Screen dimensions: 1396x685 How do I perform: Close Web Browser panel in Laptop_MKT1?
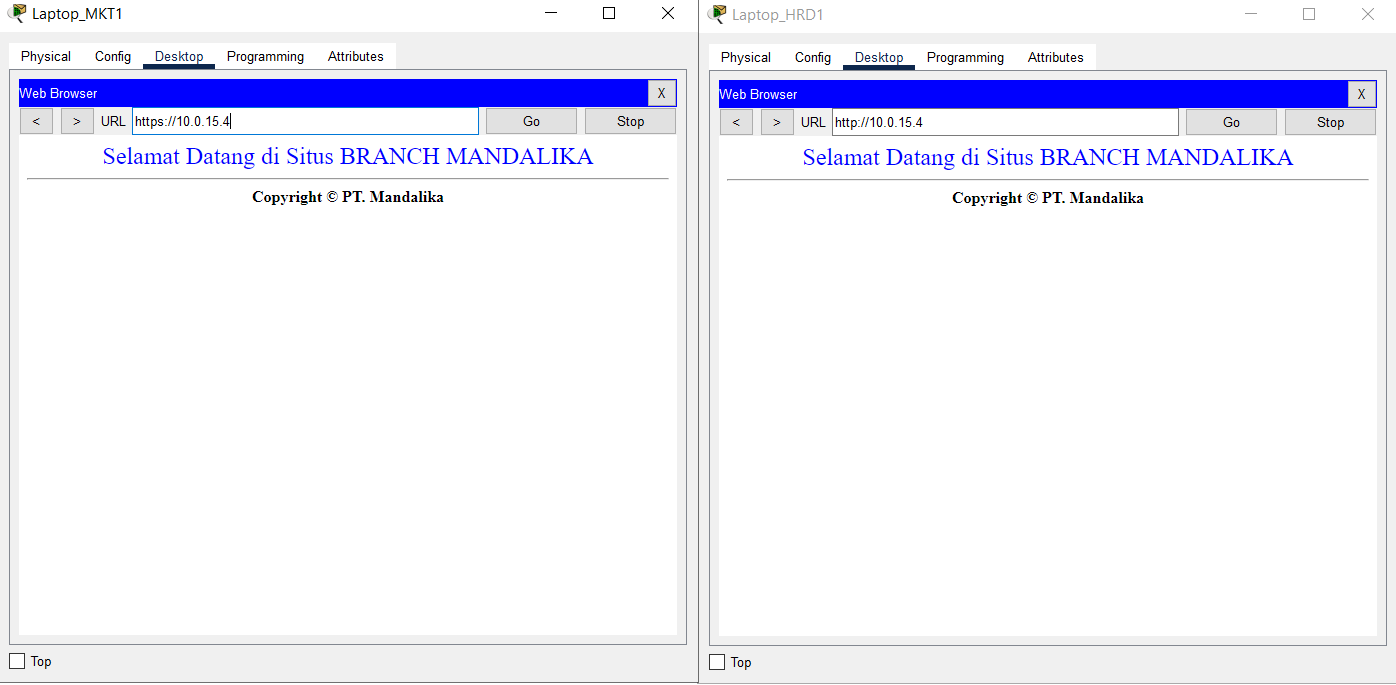(661, 93)
